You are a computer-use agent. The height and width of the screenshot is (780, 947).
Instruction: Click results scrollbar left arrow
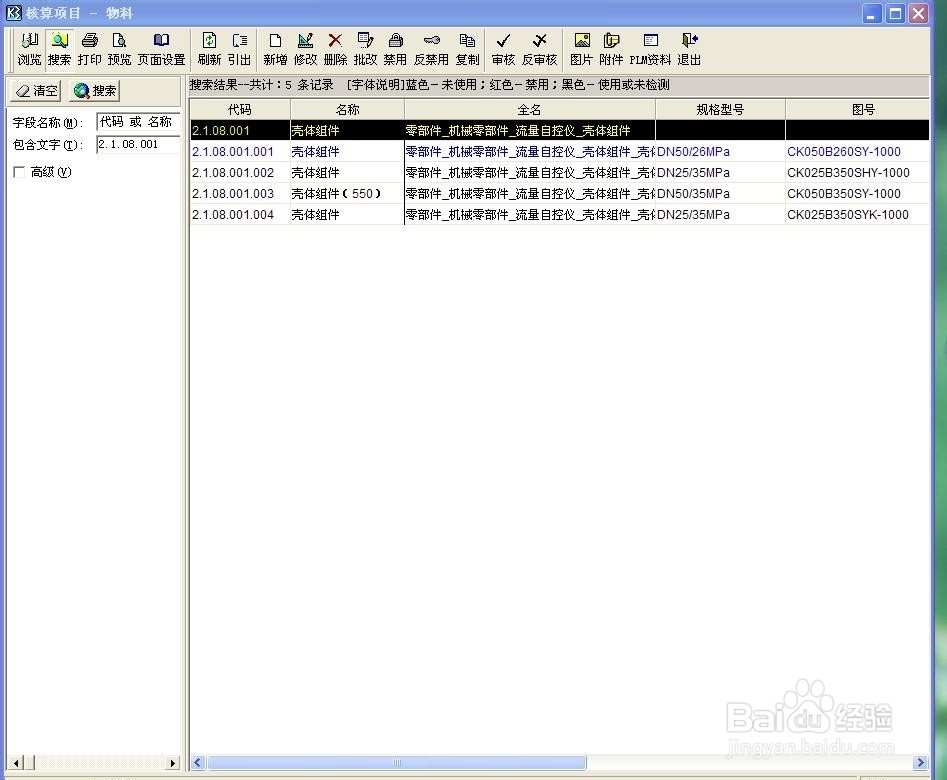pos(198,762)
